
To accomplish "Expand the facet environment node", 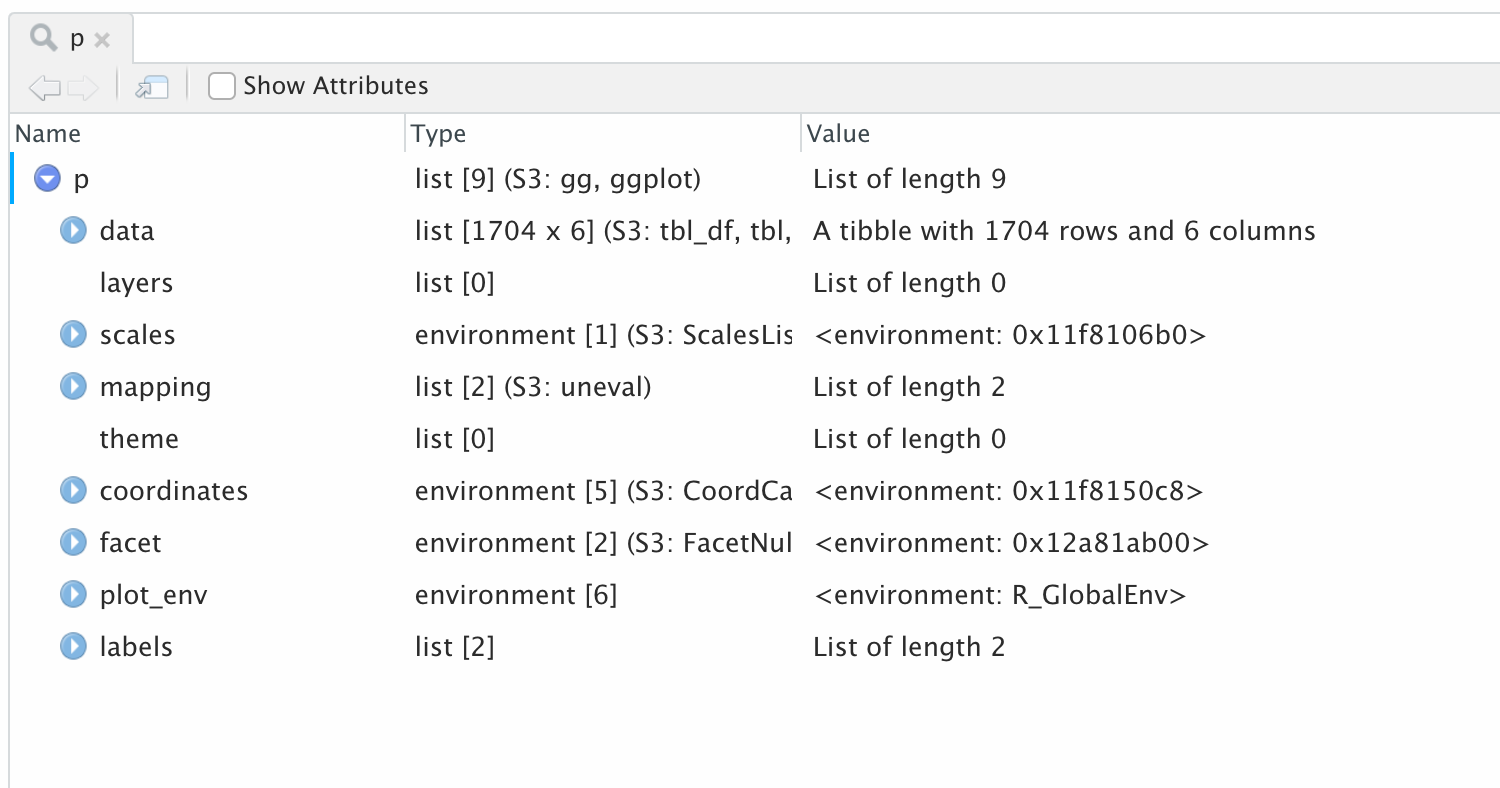I will pos(73,543).
